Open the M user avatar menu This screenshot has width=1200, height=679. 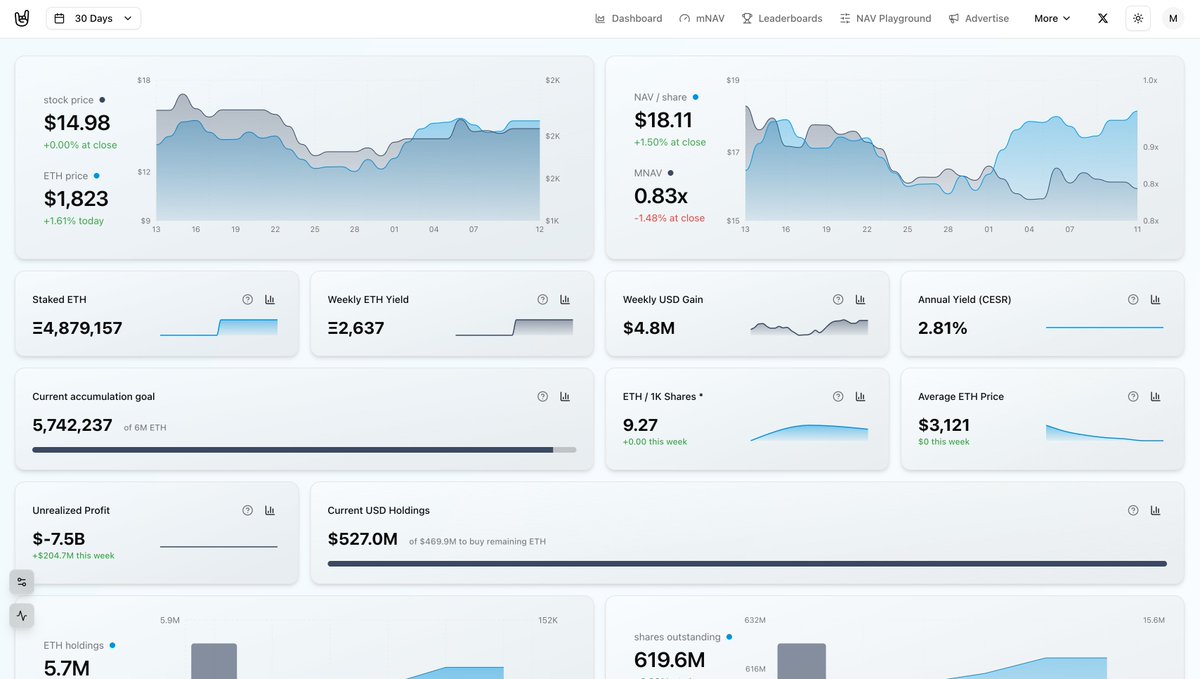tap(1173, 18)
